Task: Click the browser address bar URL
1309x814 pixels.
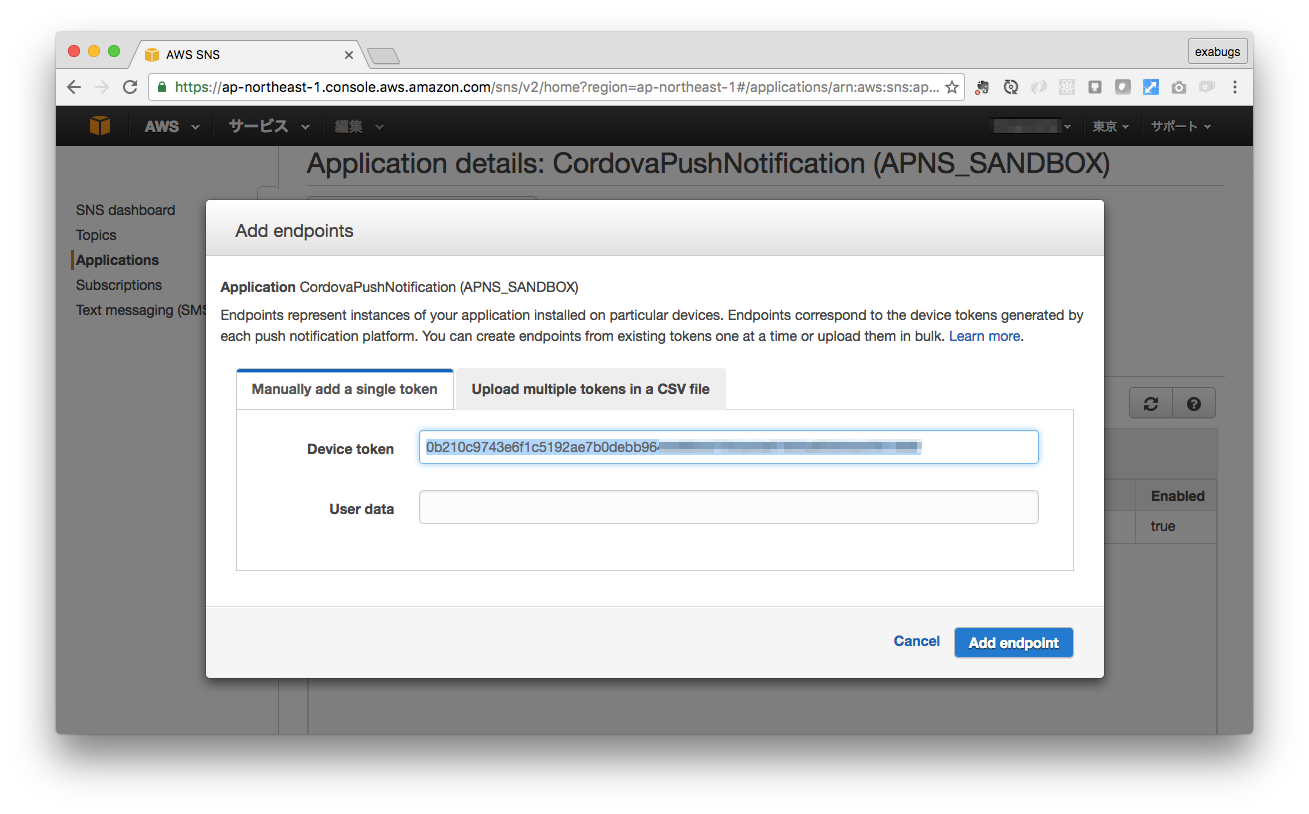Action: click(x=556, y=87)
